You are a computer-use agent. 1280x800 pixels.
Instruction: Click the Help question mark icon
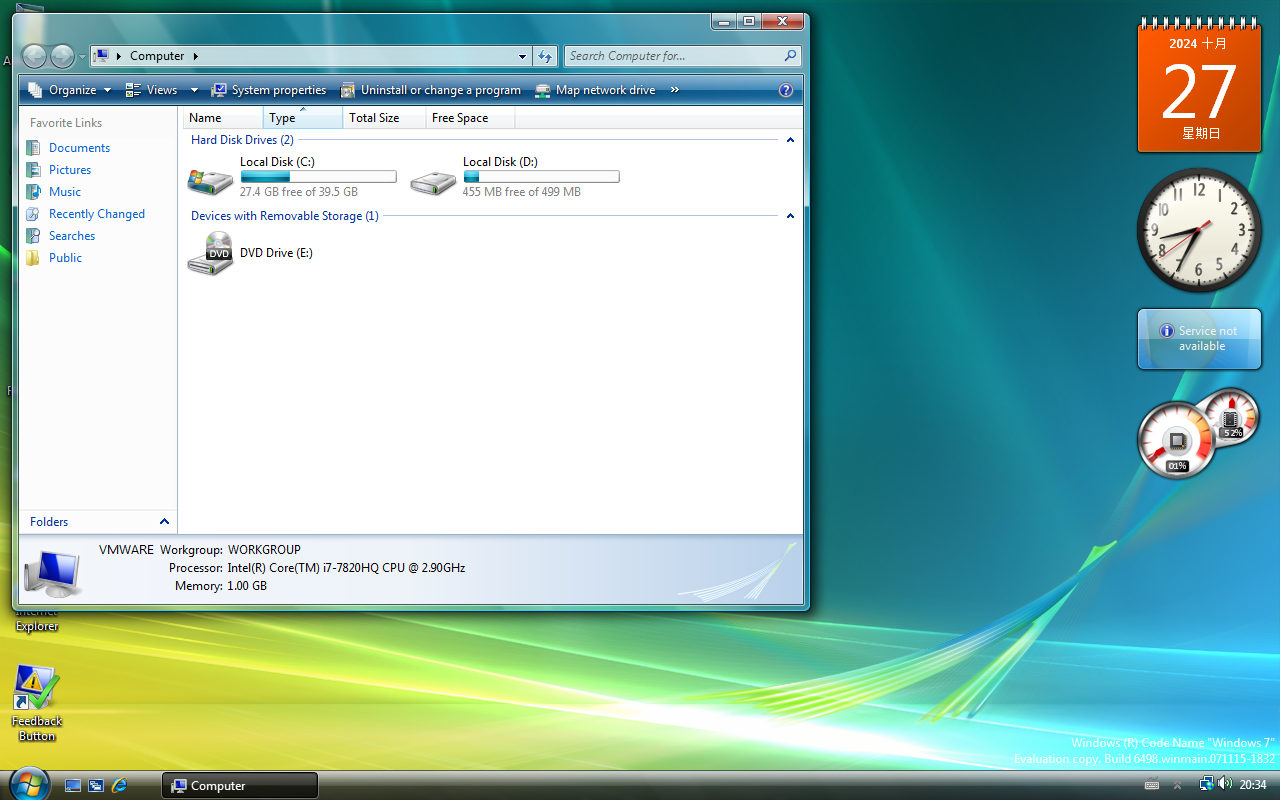tap(786, 90)
